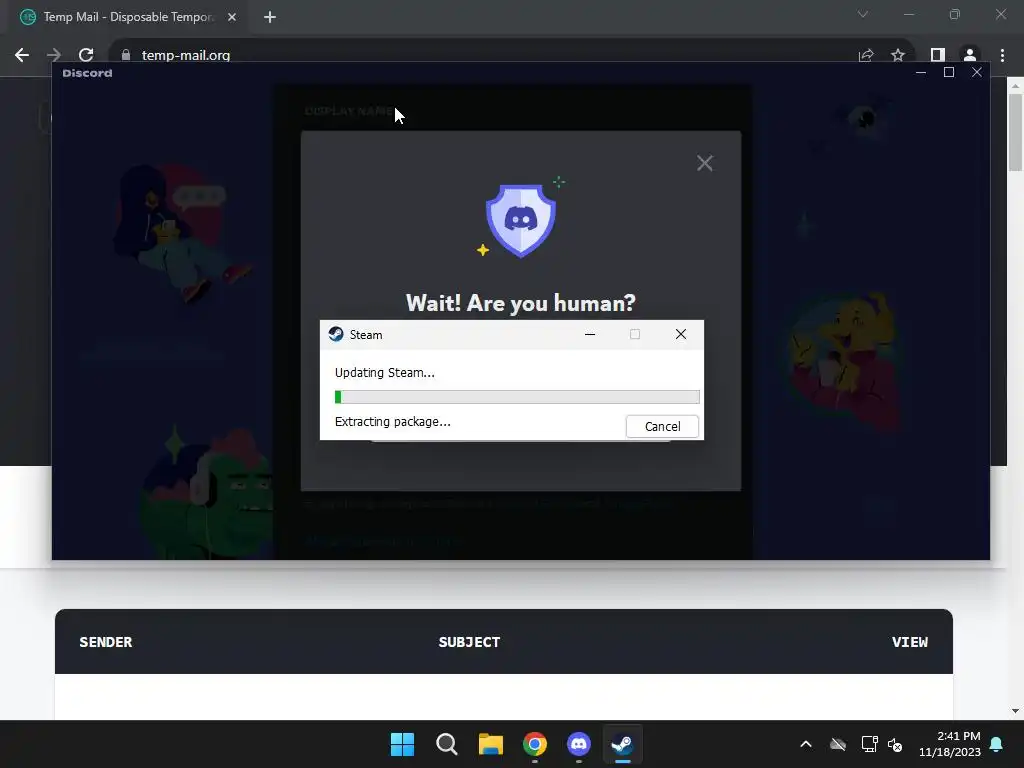Open notifications bell in taskbar
Image resolution: width=1024 pixels, height=768 pixels.
[x=997, y=744]
